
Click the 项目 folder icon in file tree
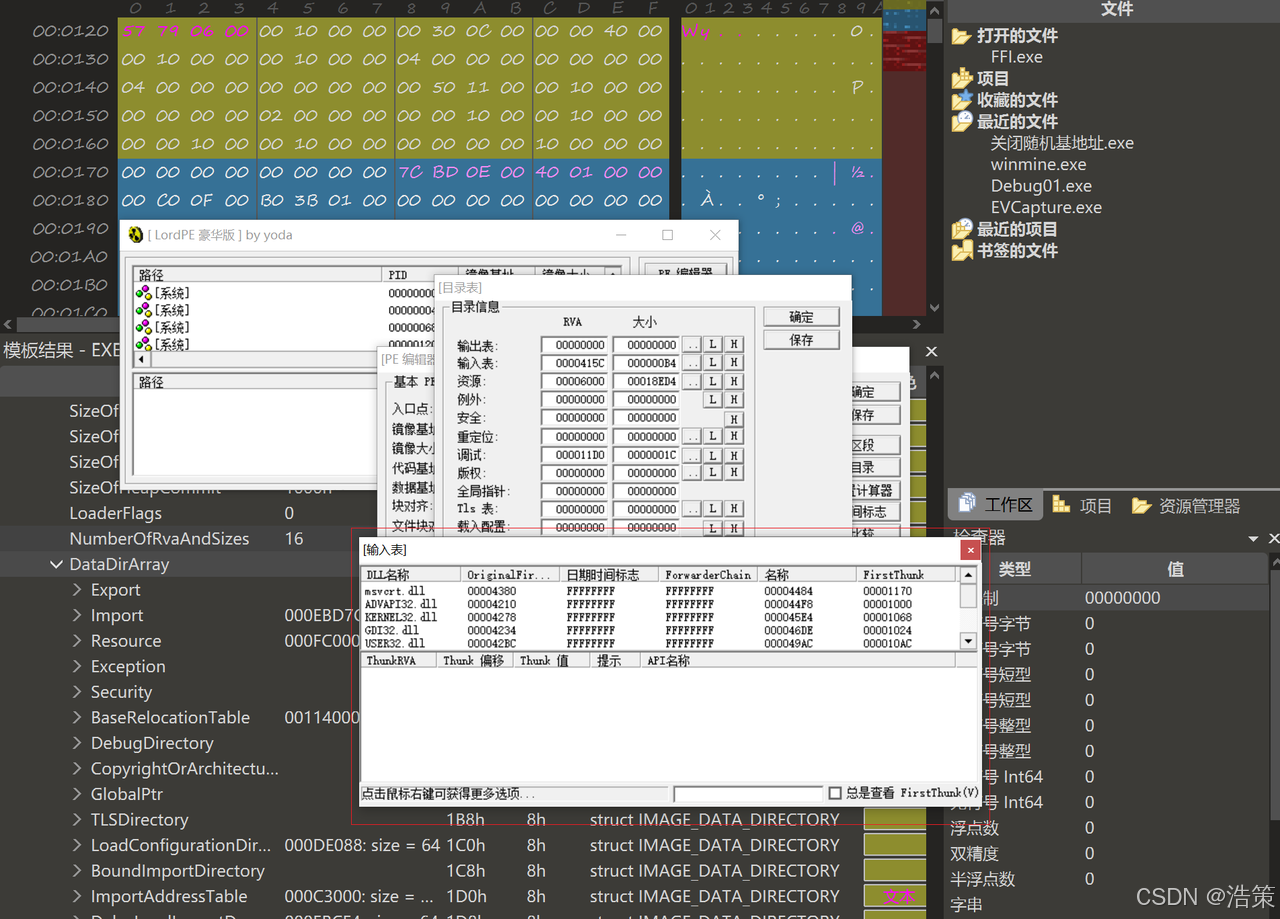961,78
